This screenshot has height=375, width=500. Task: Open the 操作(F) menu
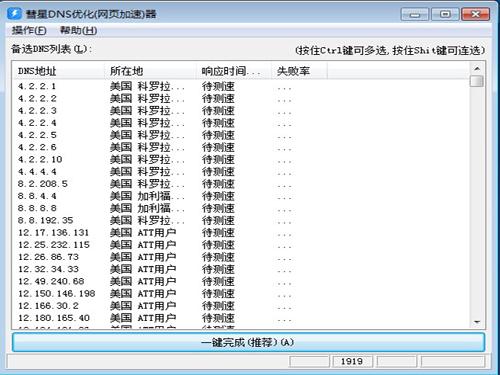click(x=29, y=31)
